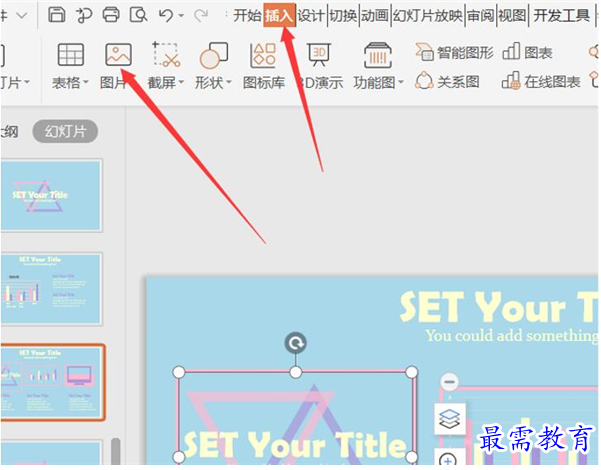Select first slide thumbnail with triangle title
This screenshot has width=601, height=470.
tap(51, 196)
